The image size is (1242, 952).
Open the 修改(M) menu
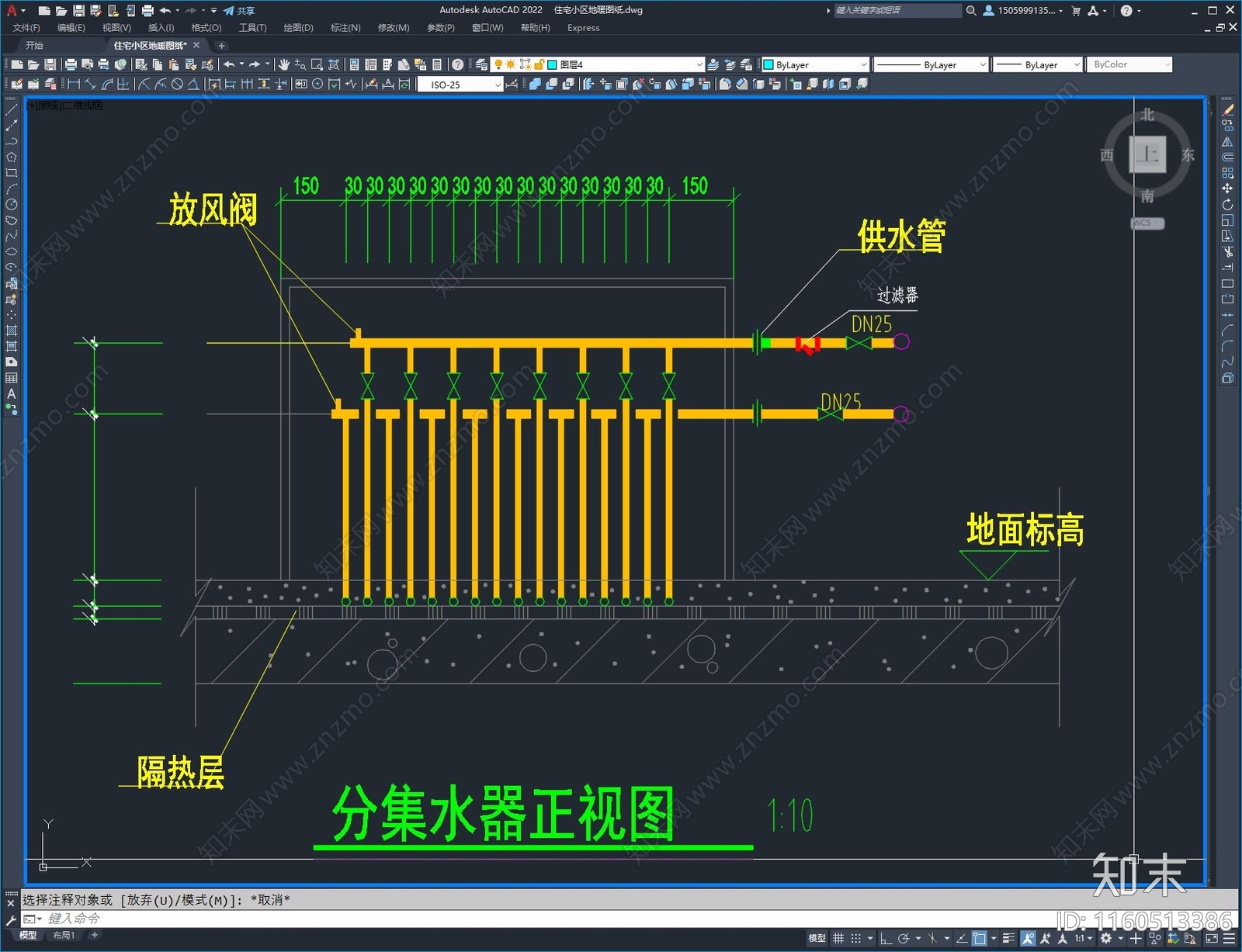394,28
